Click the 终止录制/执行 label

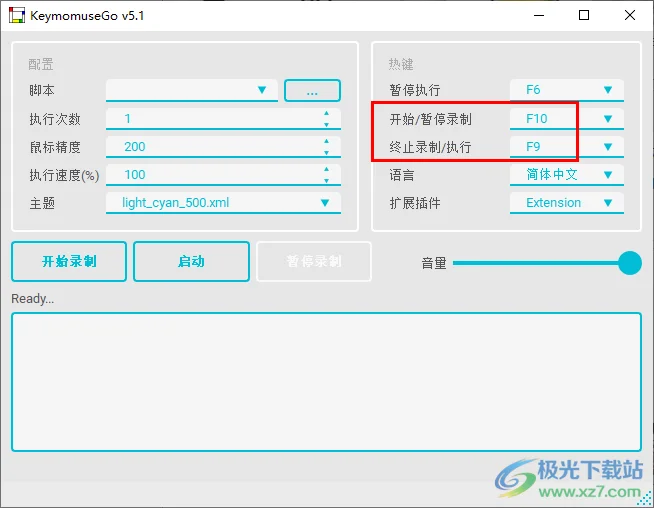pyautogui.click(x=430, y=147)
